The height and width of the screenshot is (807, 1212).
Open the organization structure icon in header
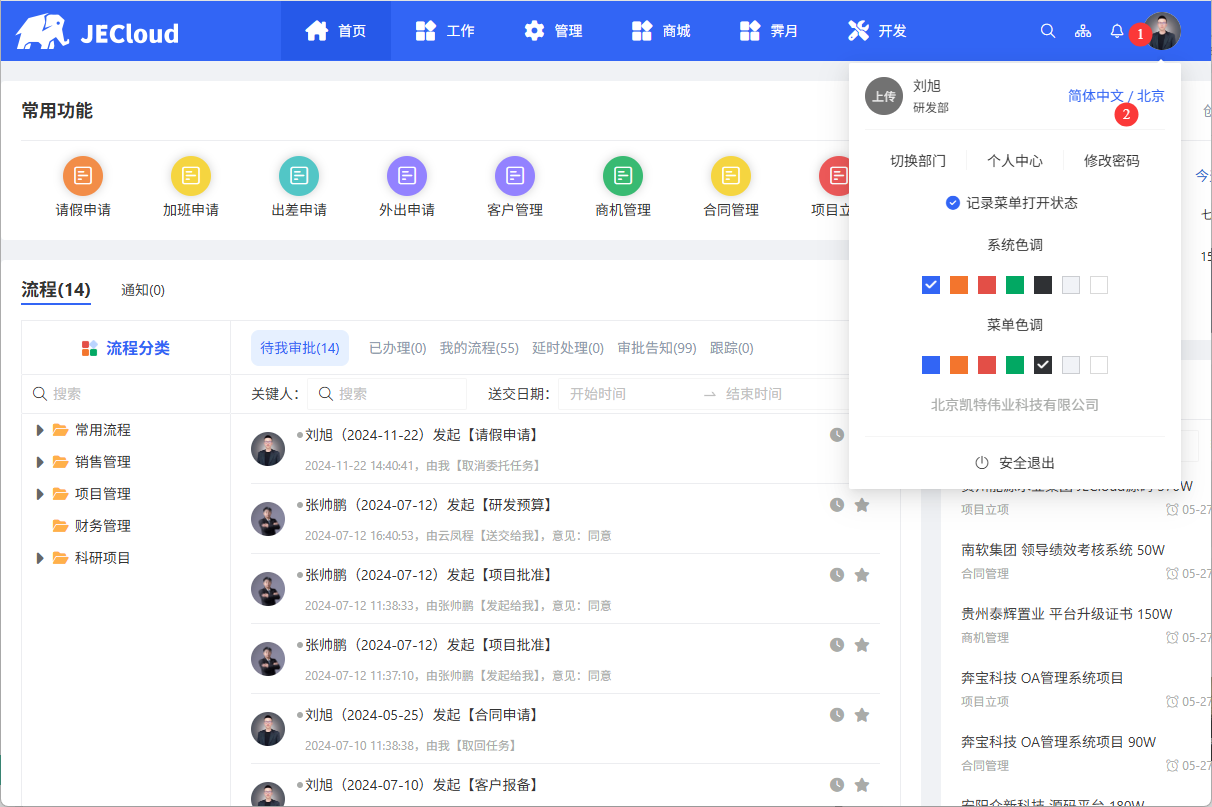1083,31
